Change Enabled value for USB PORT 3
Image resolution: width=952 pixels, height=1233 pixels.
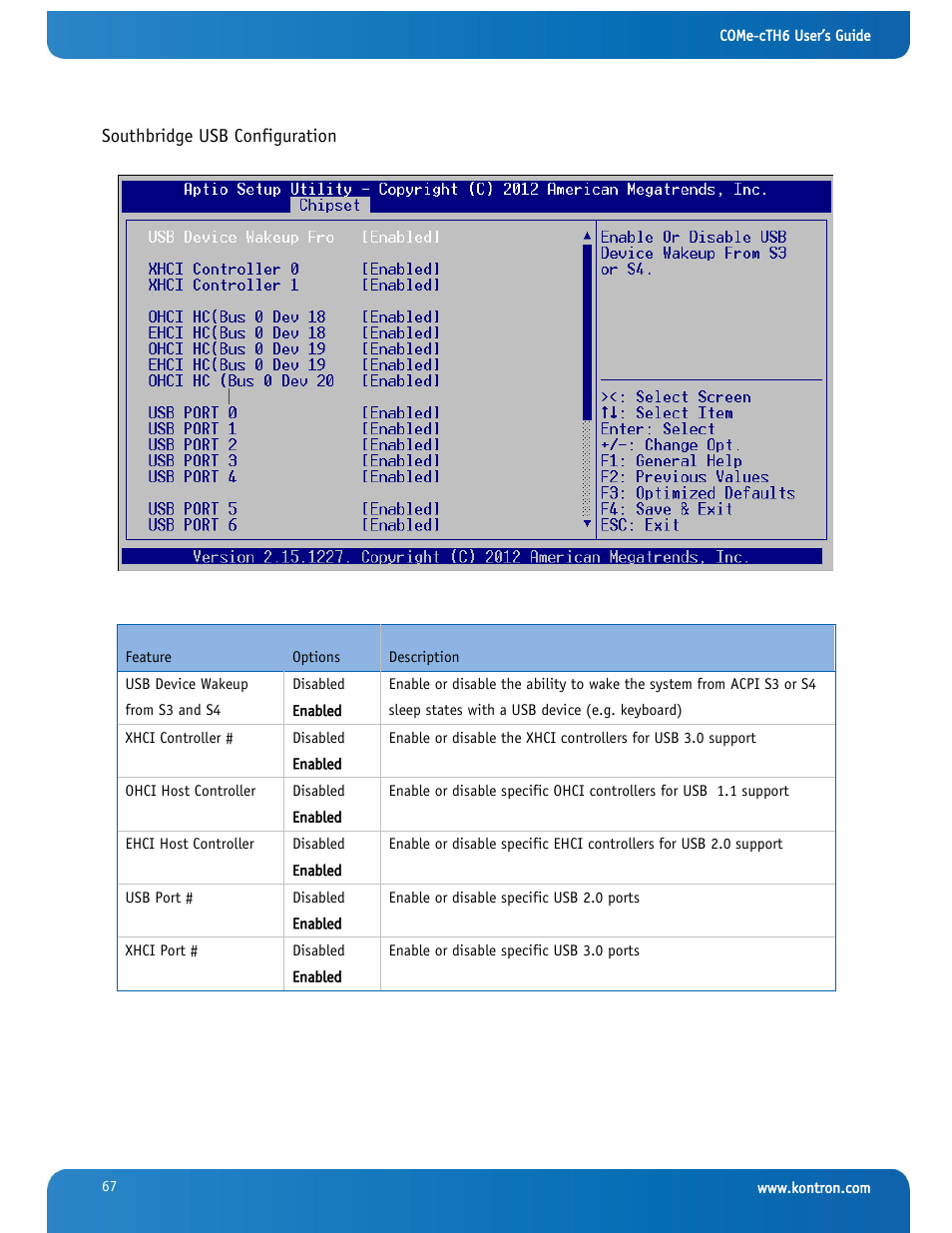click(401, 461)
